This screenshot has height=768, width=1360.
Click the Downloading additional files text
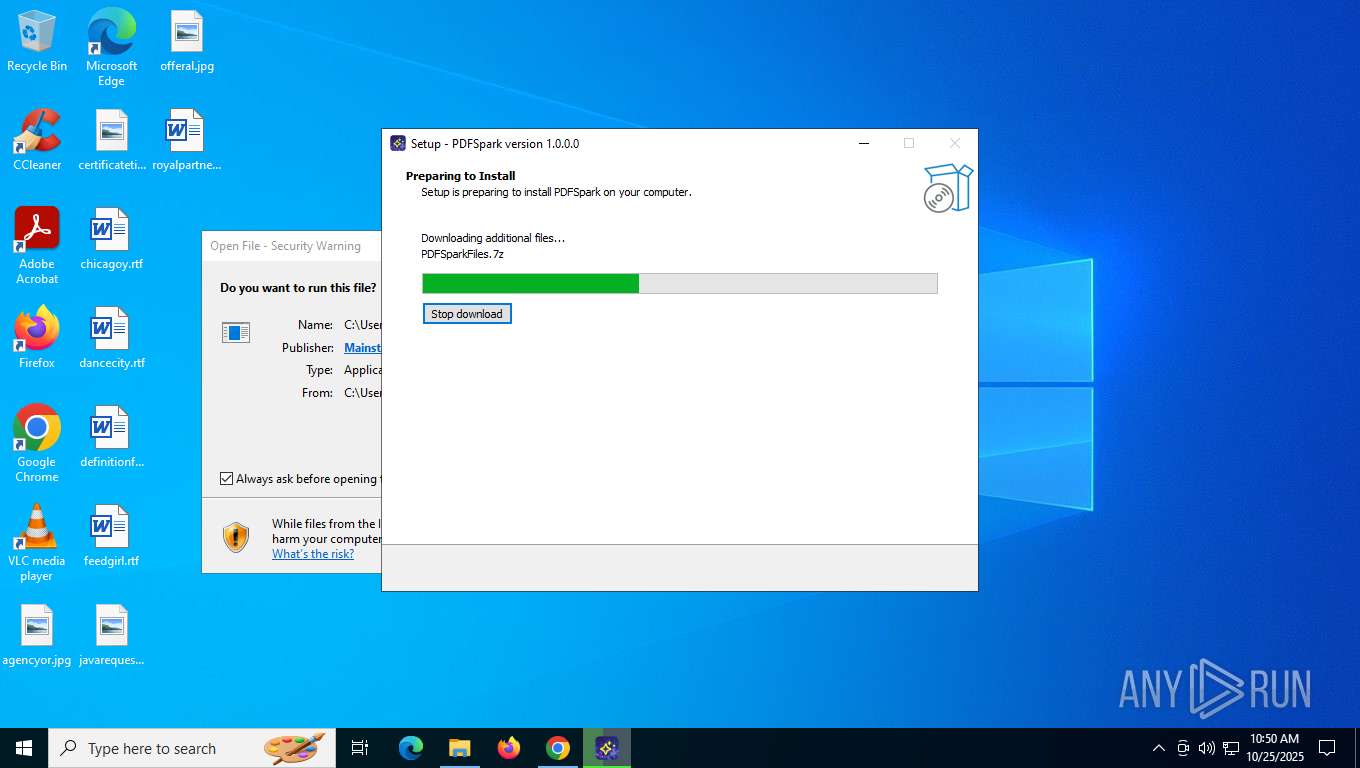coord(493,238)
